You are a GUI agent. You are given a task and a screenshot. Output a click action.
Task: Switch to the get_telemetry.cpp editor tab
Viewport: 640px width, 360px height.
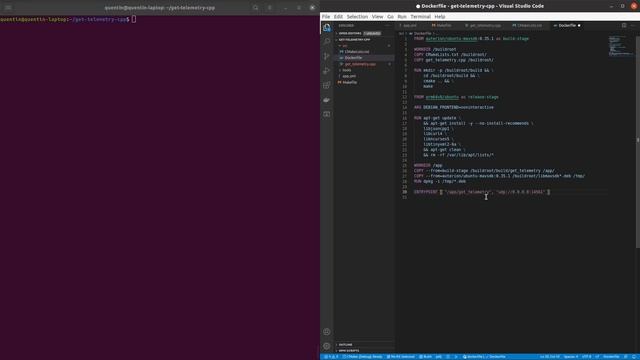484,25
